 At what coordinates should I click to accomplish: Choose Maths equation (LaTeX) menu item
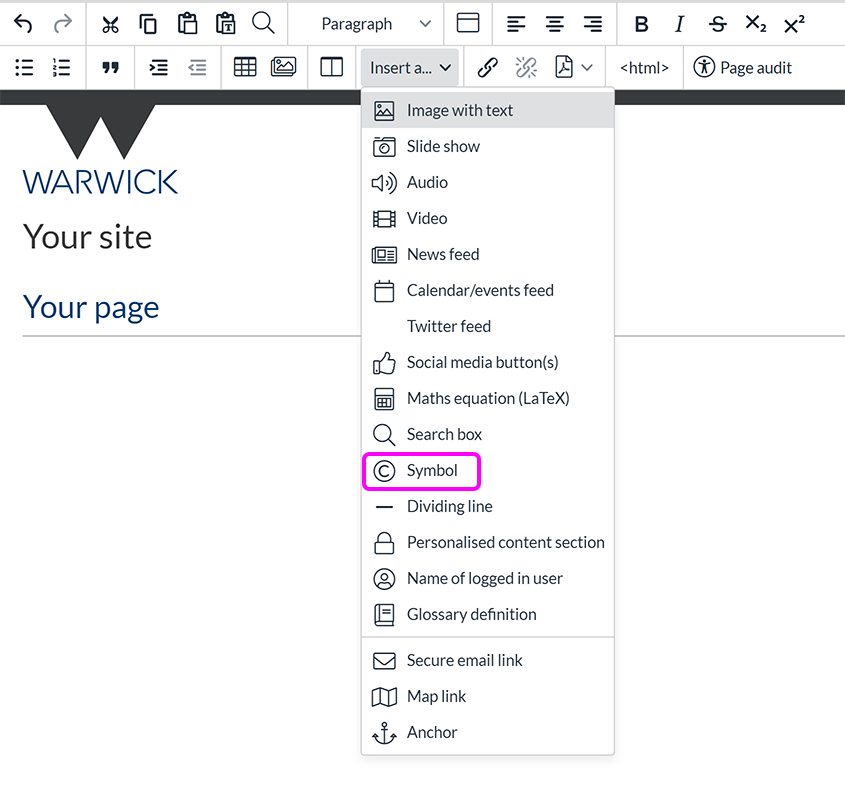(487, 398)
